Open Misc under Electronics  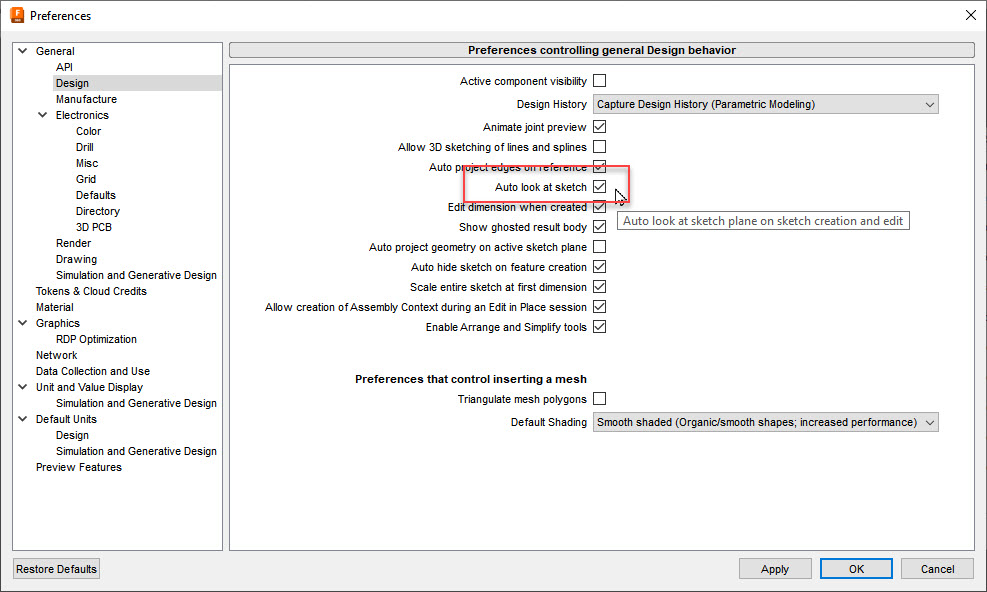87,163
